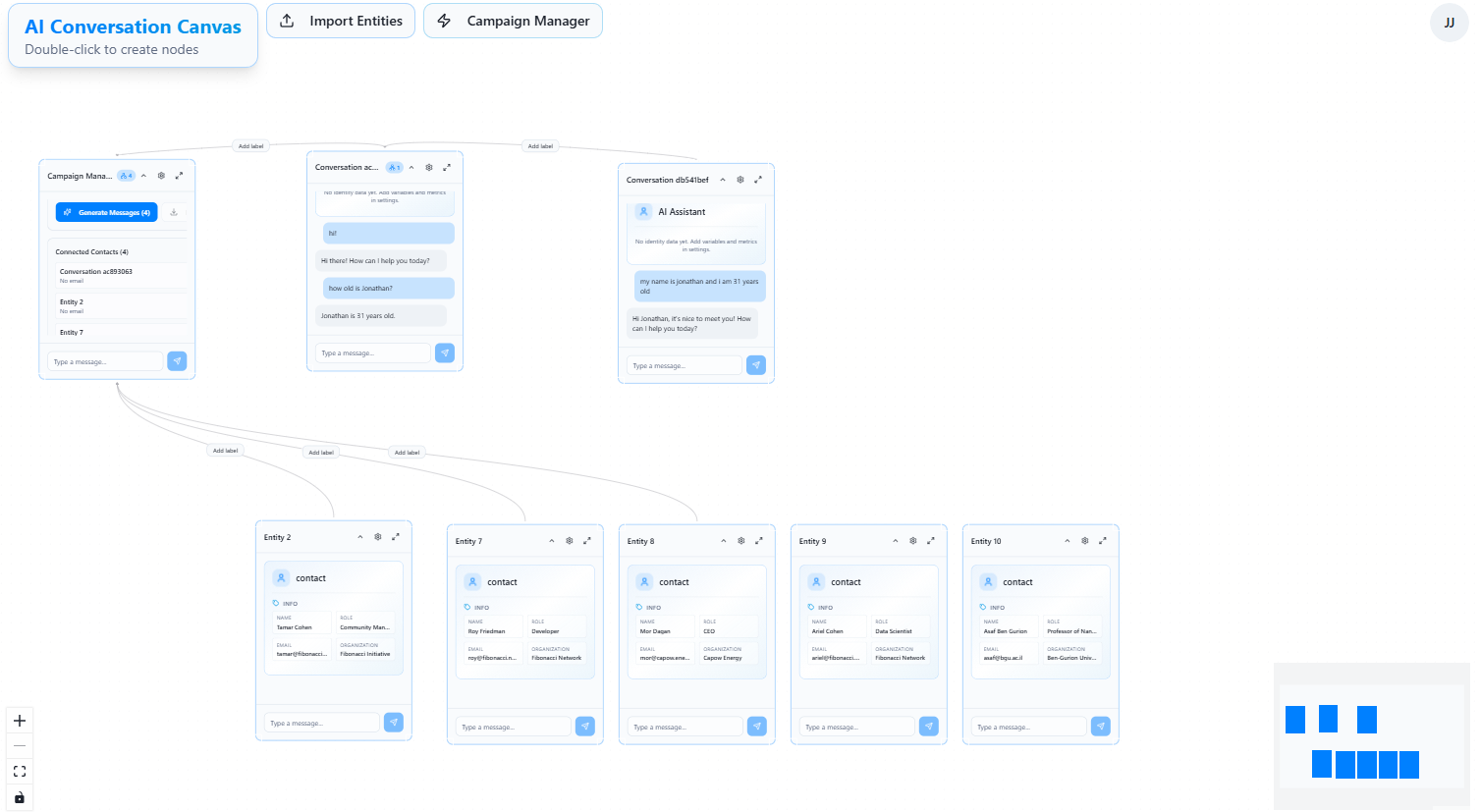Open settings gear of Entity 2

pos(378,537)
